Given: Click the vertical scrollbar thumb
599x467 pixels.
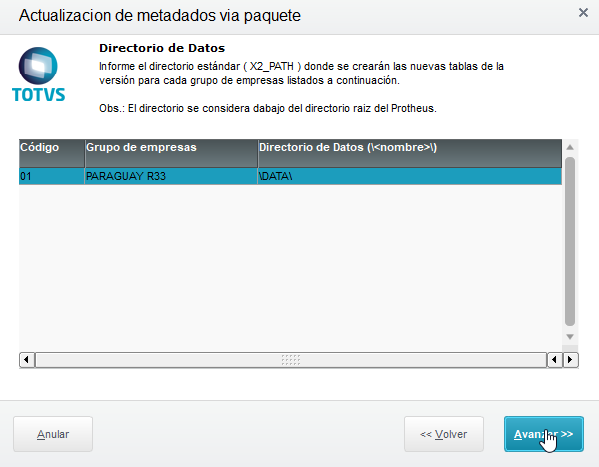Looking at the screenshot, I should pyautogui.click(x=570, y=241).
